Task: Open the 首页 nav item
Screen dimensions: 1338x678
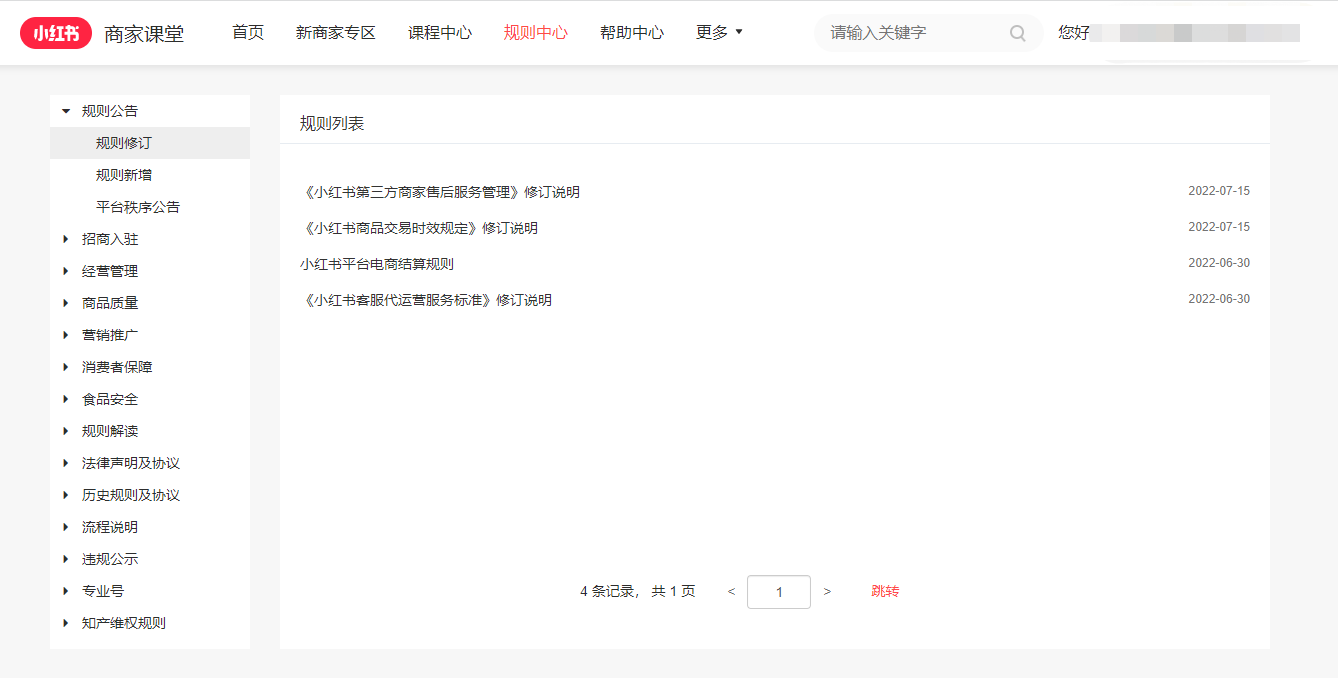Action: click(248, 33)
